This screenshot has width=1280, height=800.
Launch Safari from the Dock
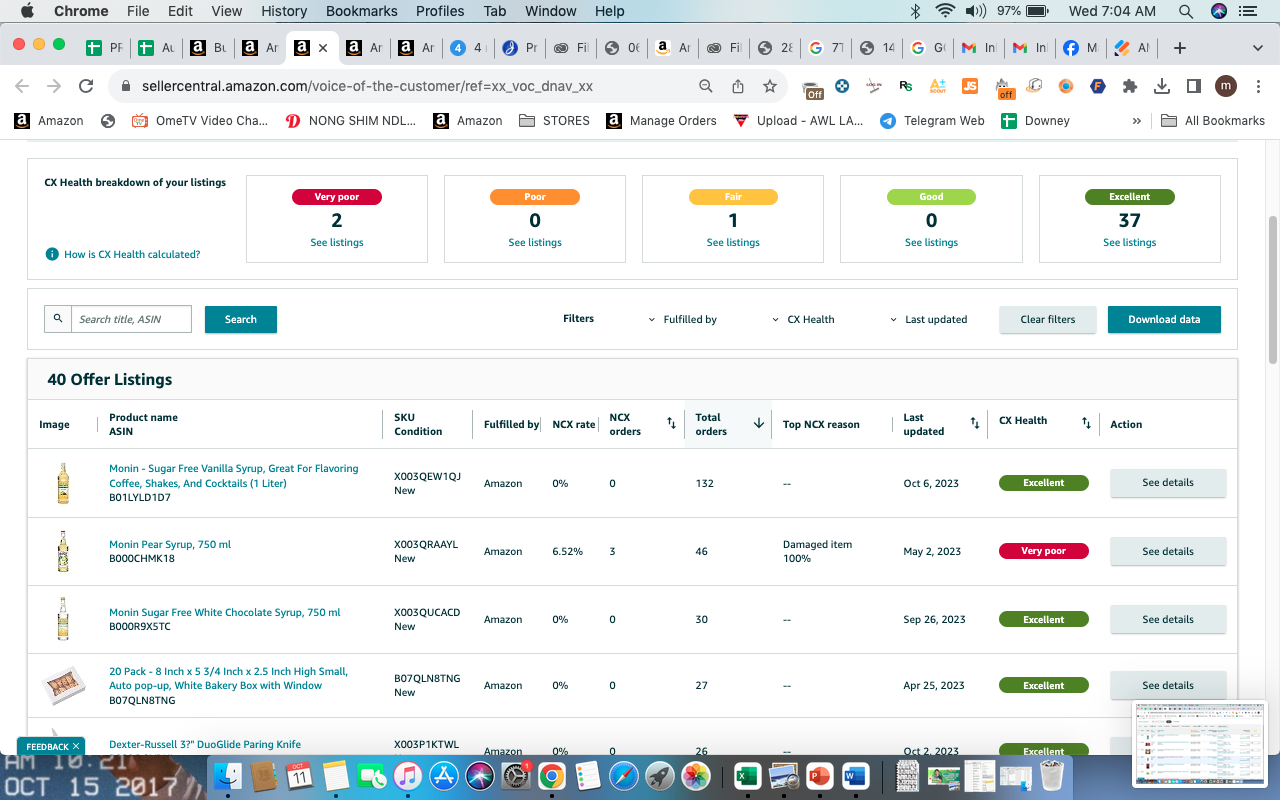pos(623,775)
